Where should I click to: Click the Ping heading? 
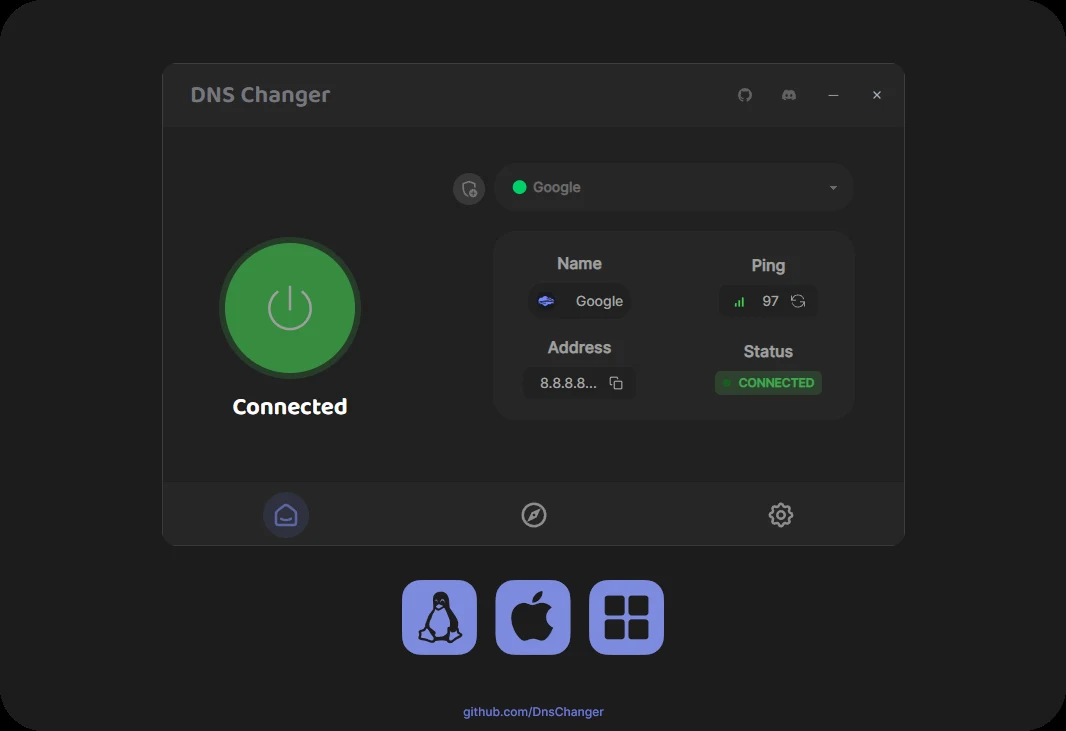coord(768,266)
